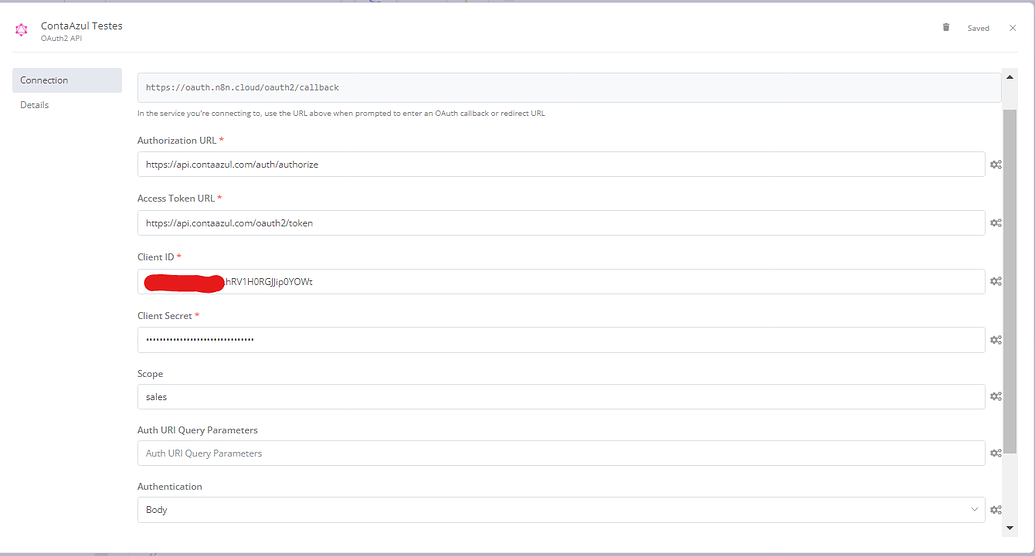The image size is (1035, 556).
Task: Open options gear for Scope field
Action: click(996, 397)
